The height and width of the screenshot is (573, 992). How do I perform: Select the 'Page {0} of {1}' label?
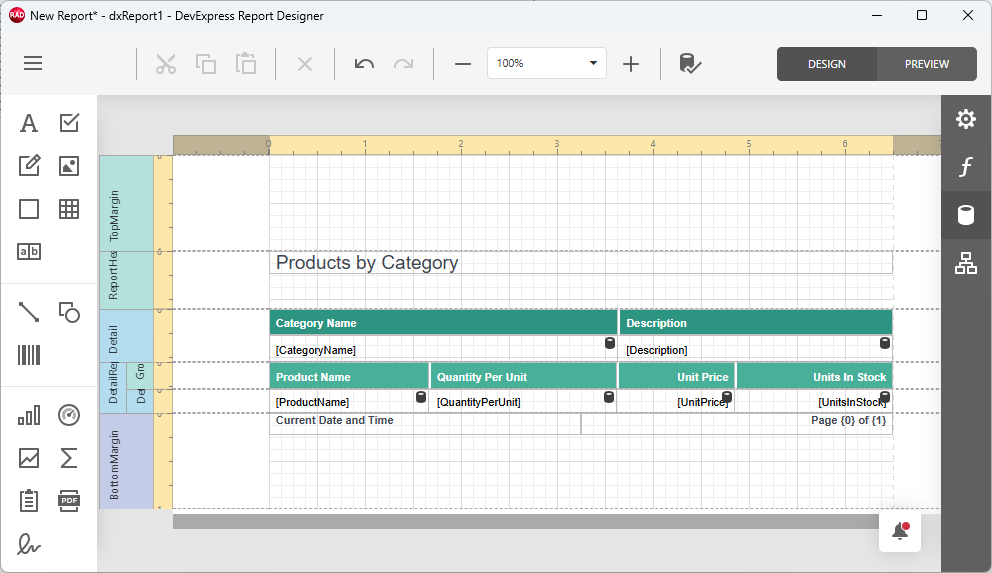tap(737, 424)
